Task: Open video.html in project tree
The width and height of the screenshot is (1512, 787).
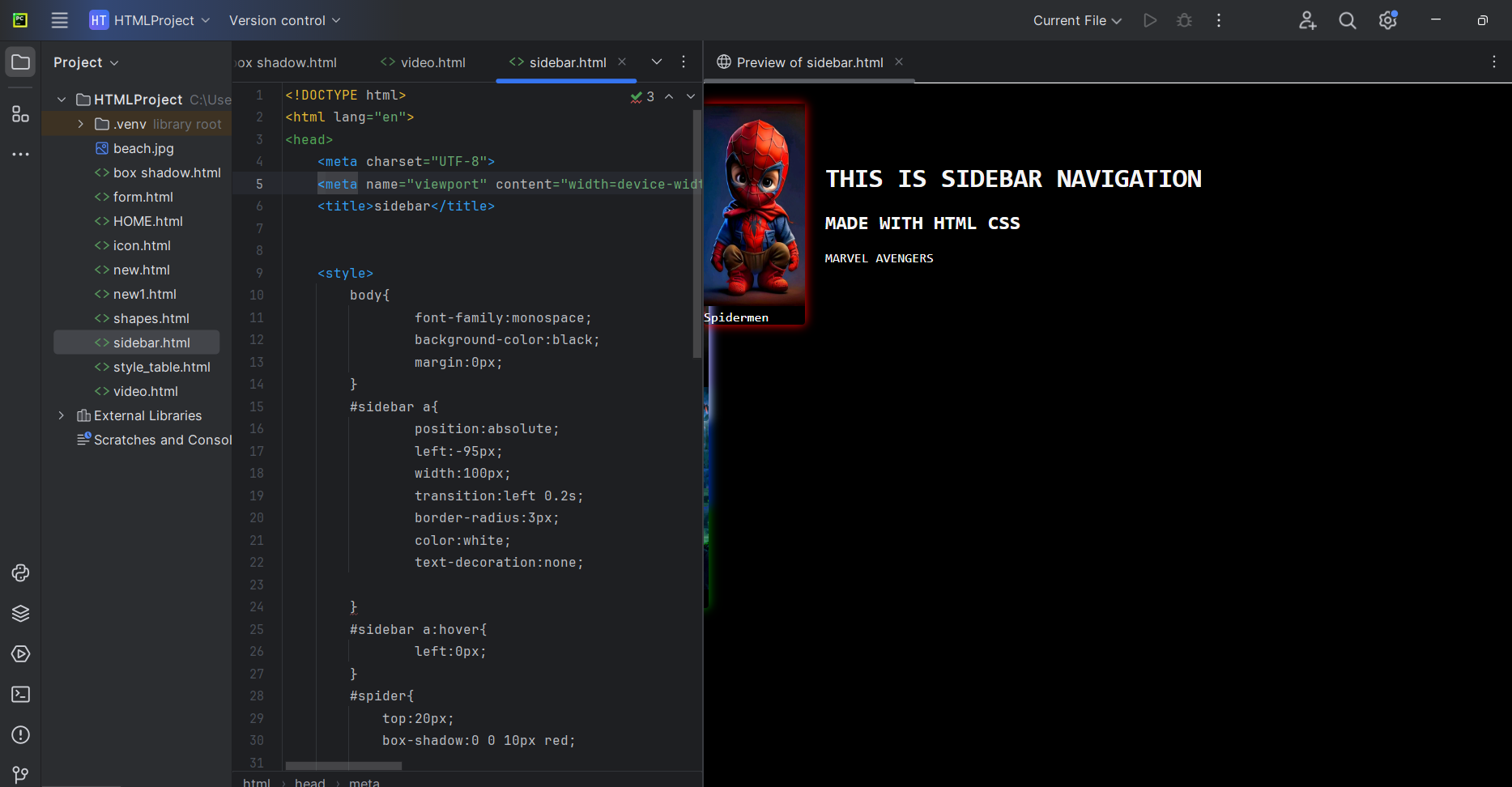Action: (x=146, y=391)
